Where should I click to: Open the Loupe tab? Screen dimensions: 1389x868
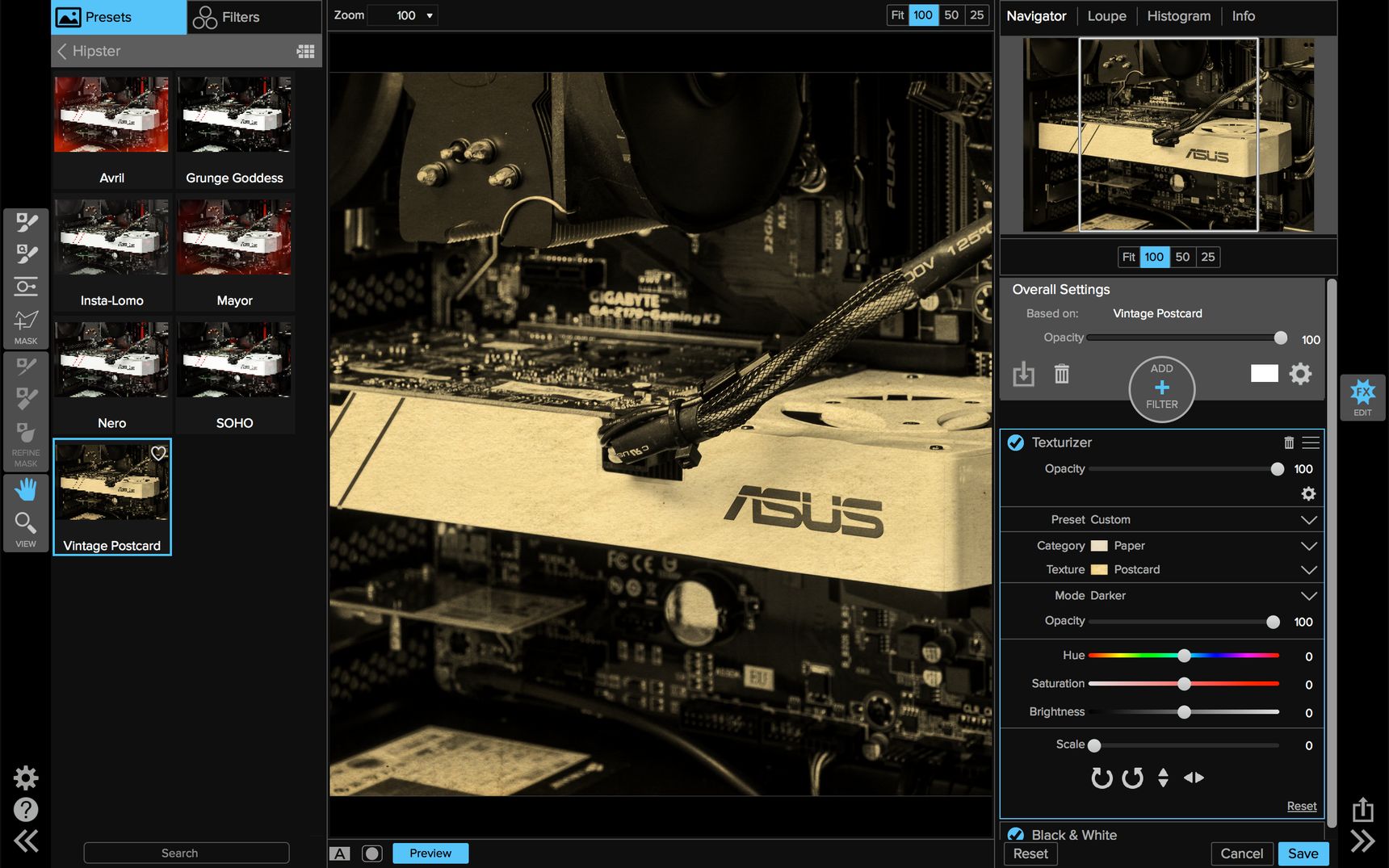point(1106,16)
